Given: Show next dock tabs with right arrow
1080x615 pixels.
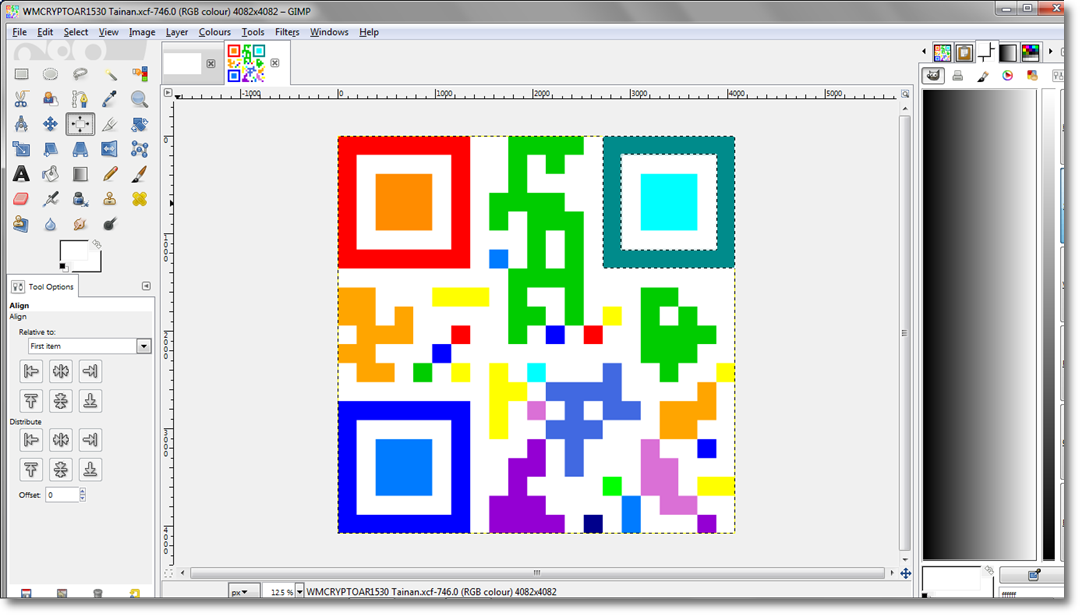Looking at the screenshot, I should coord(1050,52).
